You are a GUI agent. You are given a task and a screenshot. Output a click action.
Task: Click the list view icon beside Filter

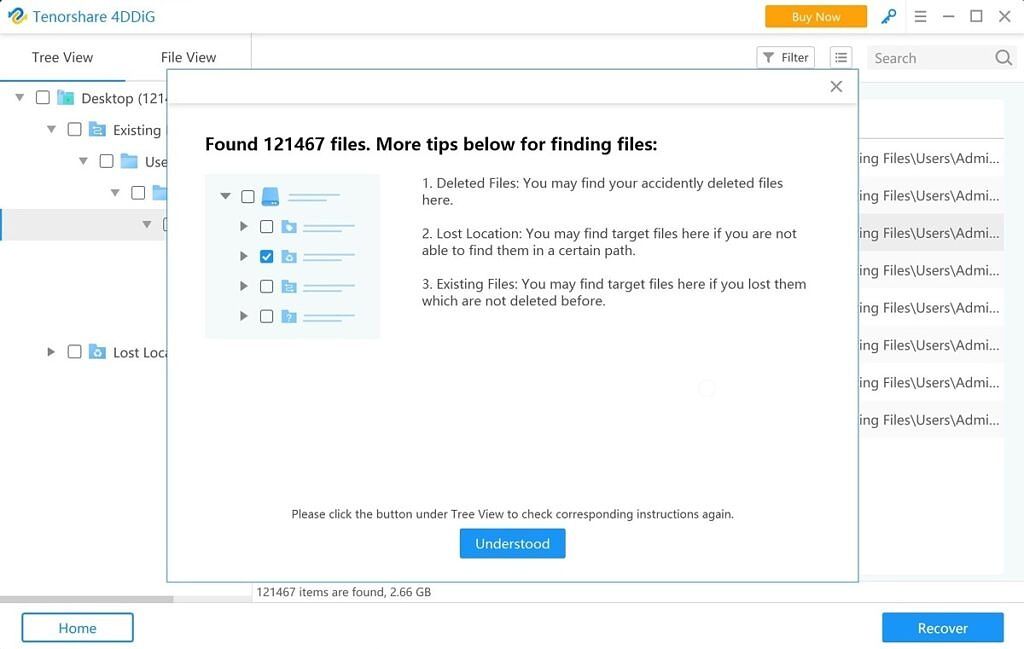841,57
